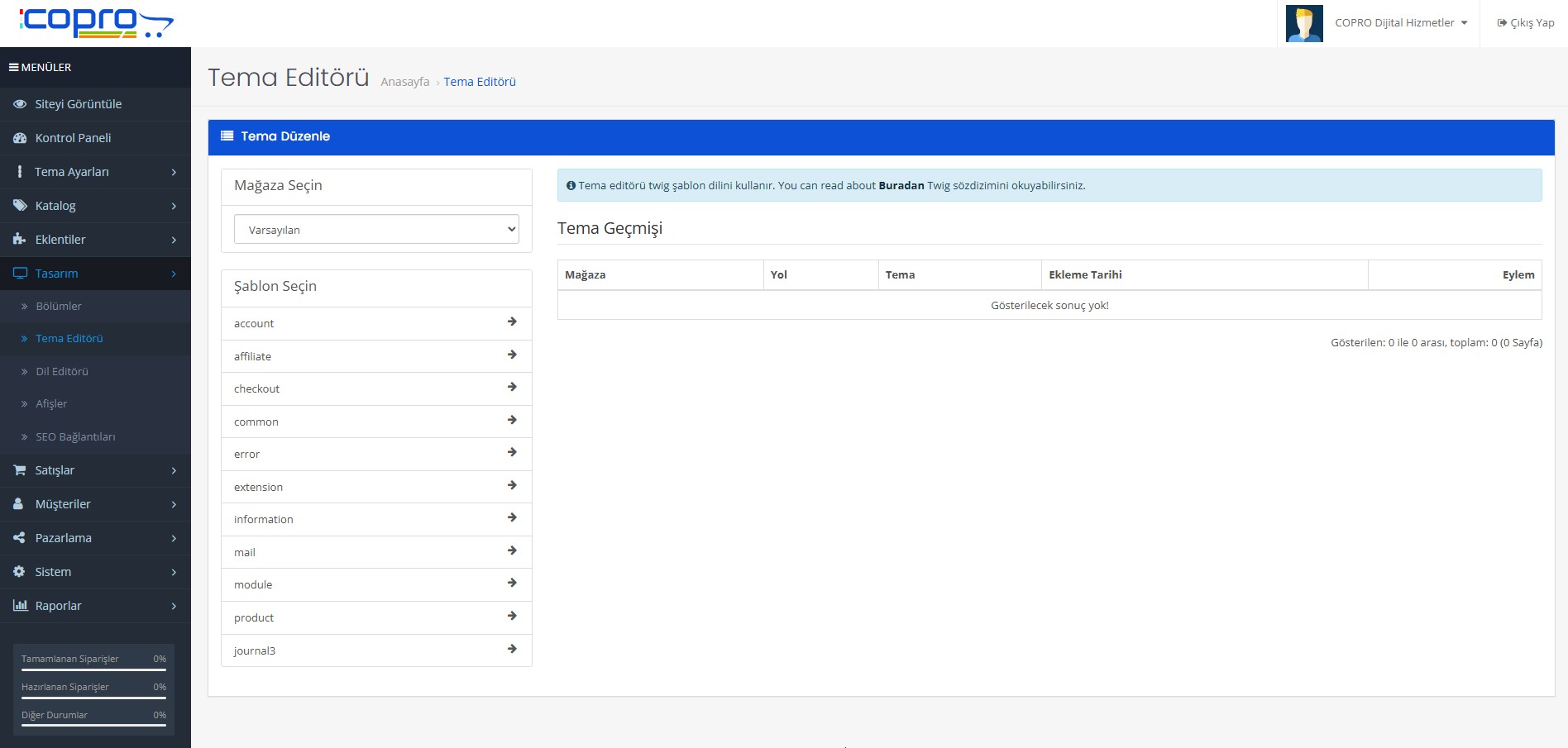Open COPRO Dijital Hizmetler user dropdown

pos(1400,23)
